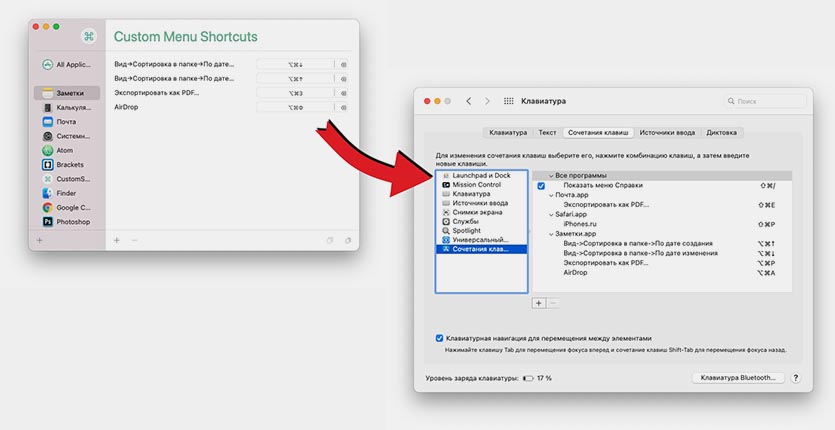Select Источники ввода category in shortcuts list

(x=481, y=203)
